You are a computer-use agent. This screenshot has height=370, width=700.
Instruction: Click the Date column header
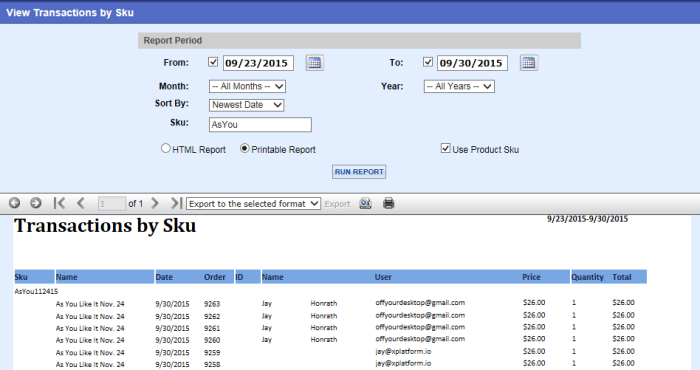164,277
